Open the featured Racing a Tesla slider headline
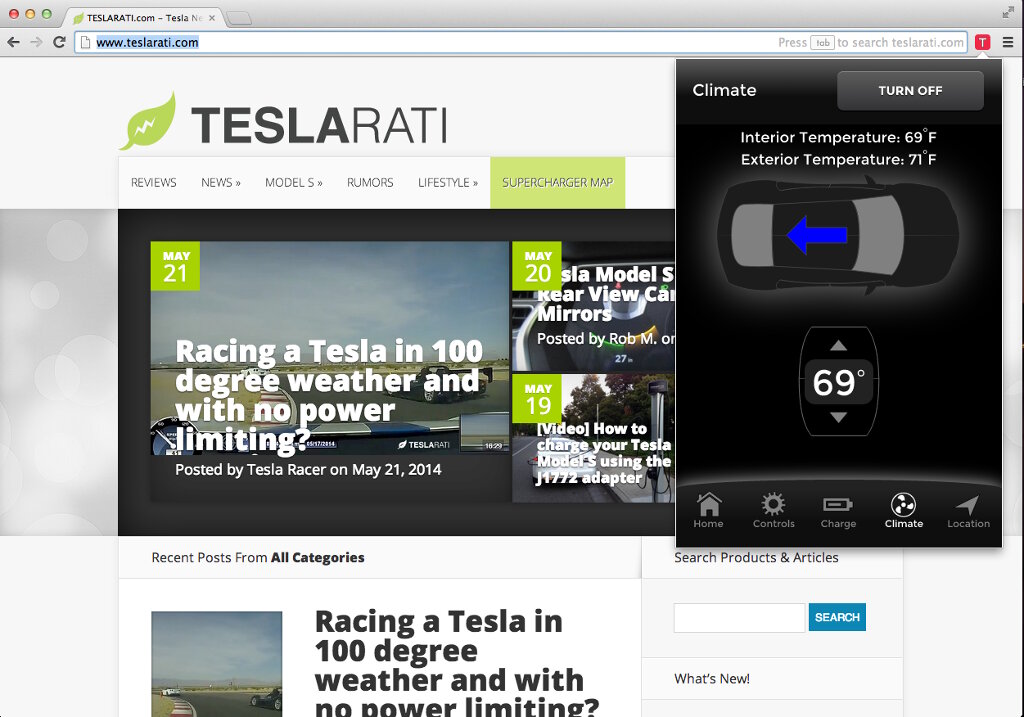 click(x=329, y=396)
